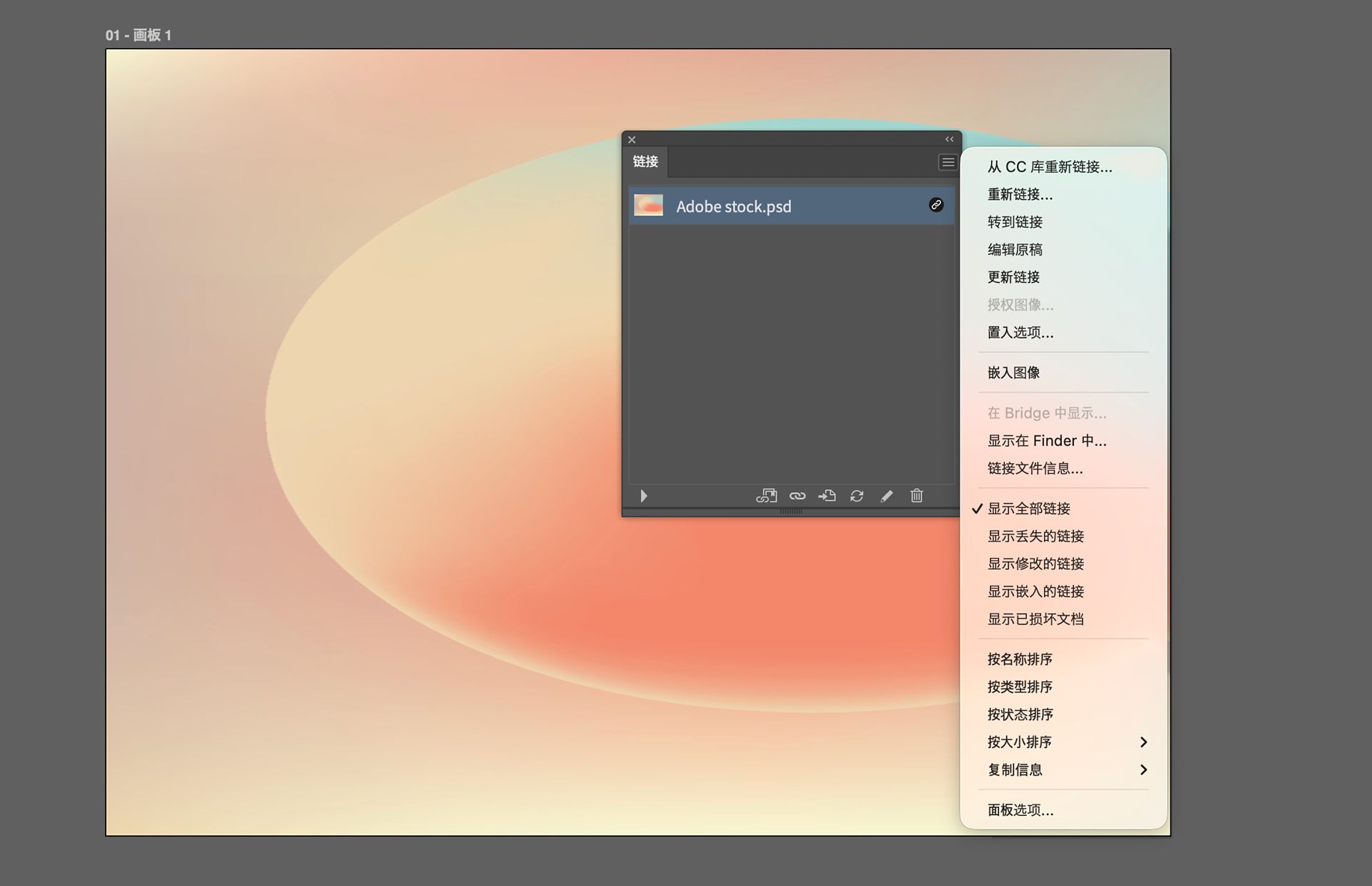
Task: Open 面板选项... from the menu
Action: 1063,810
